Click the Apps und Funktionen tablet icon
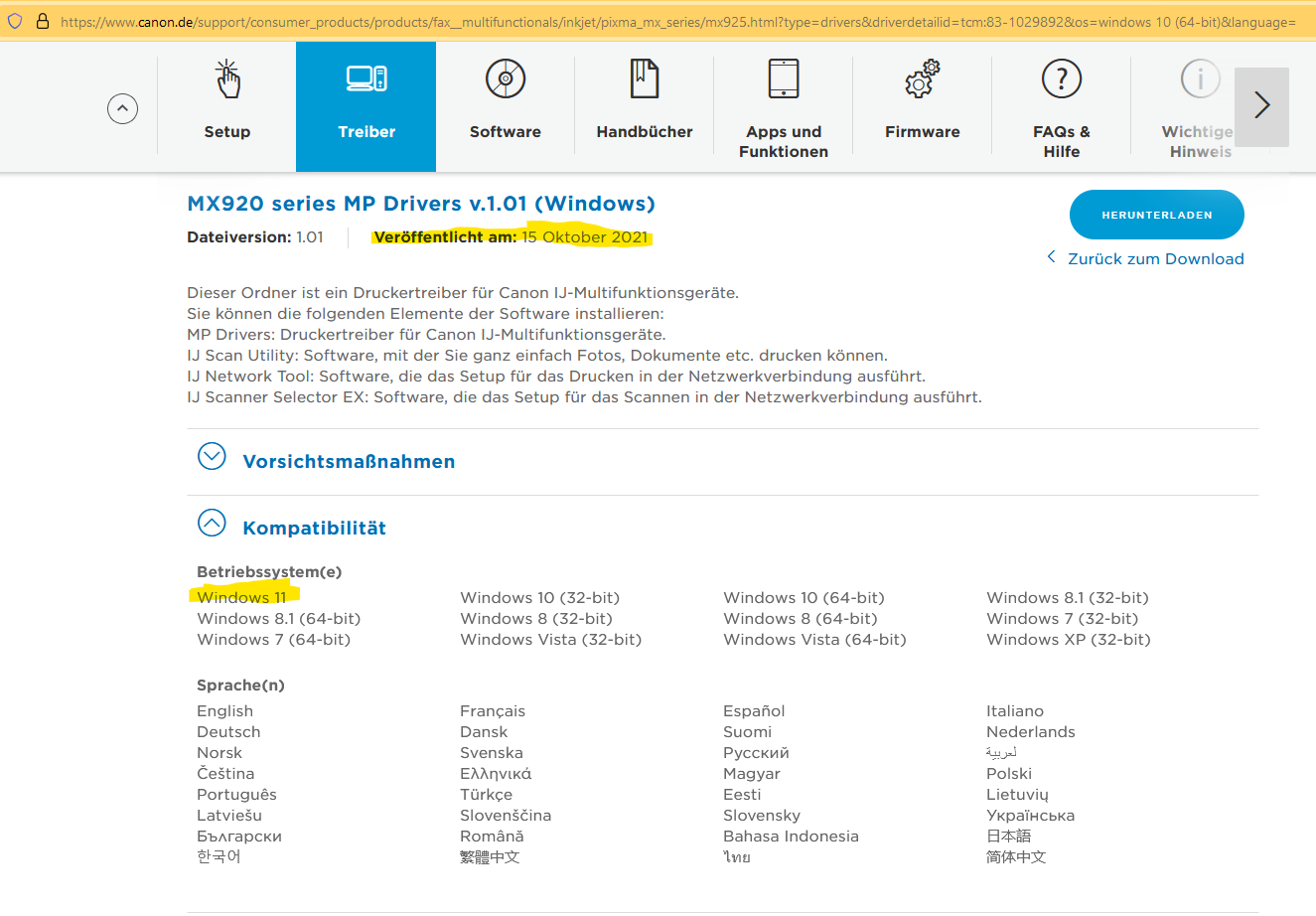Image resolution: width=1316 pixels, height=916 pixels. click(784, 78)
